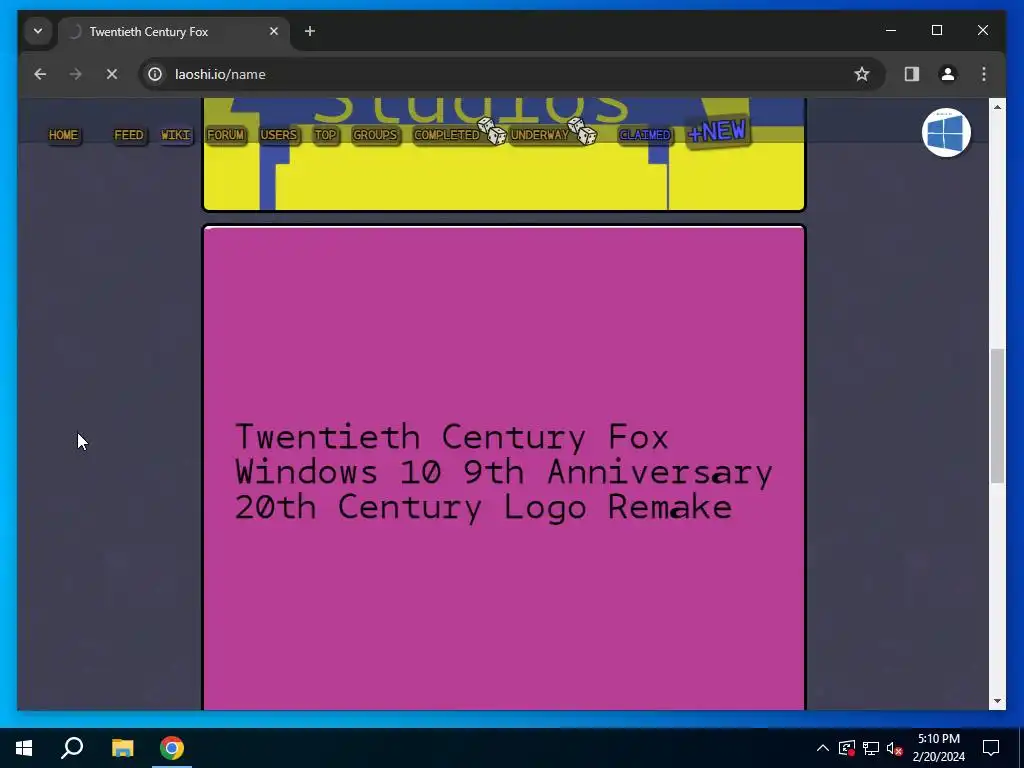
Task: Open taskbar search
Action: pyautogui.click(x=72, y=748)
